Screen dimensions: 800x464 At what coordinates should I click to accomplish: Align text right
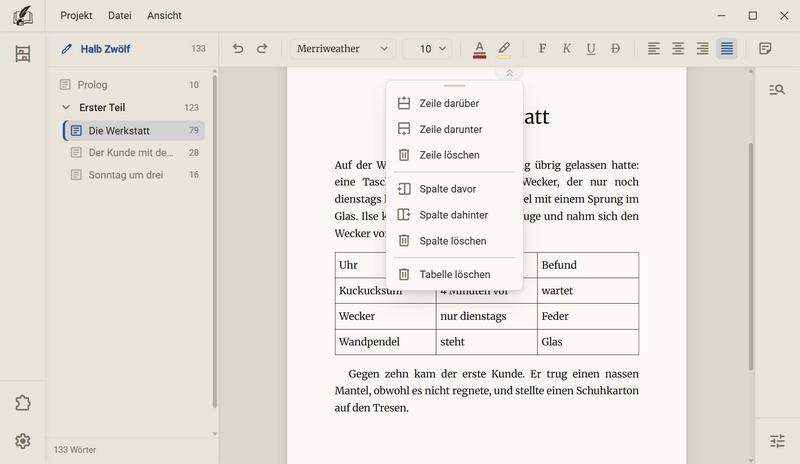click(x=703, y=48)
